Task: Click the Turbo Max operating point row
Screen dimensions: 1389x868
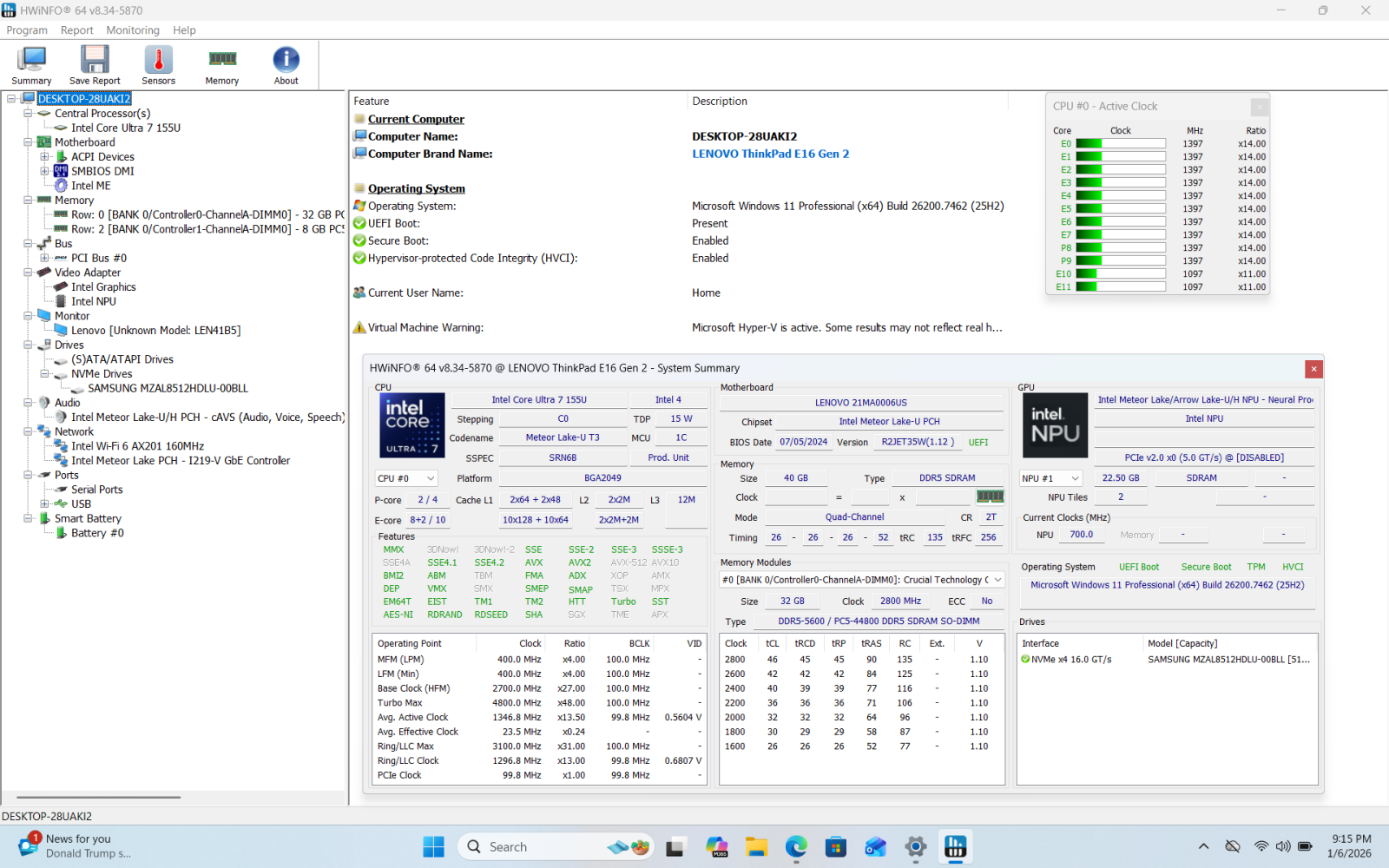Action: tap(539, 703)
